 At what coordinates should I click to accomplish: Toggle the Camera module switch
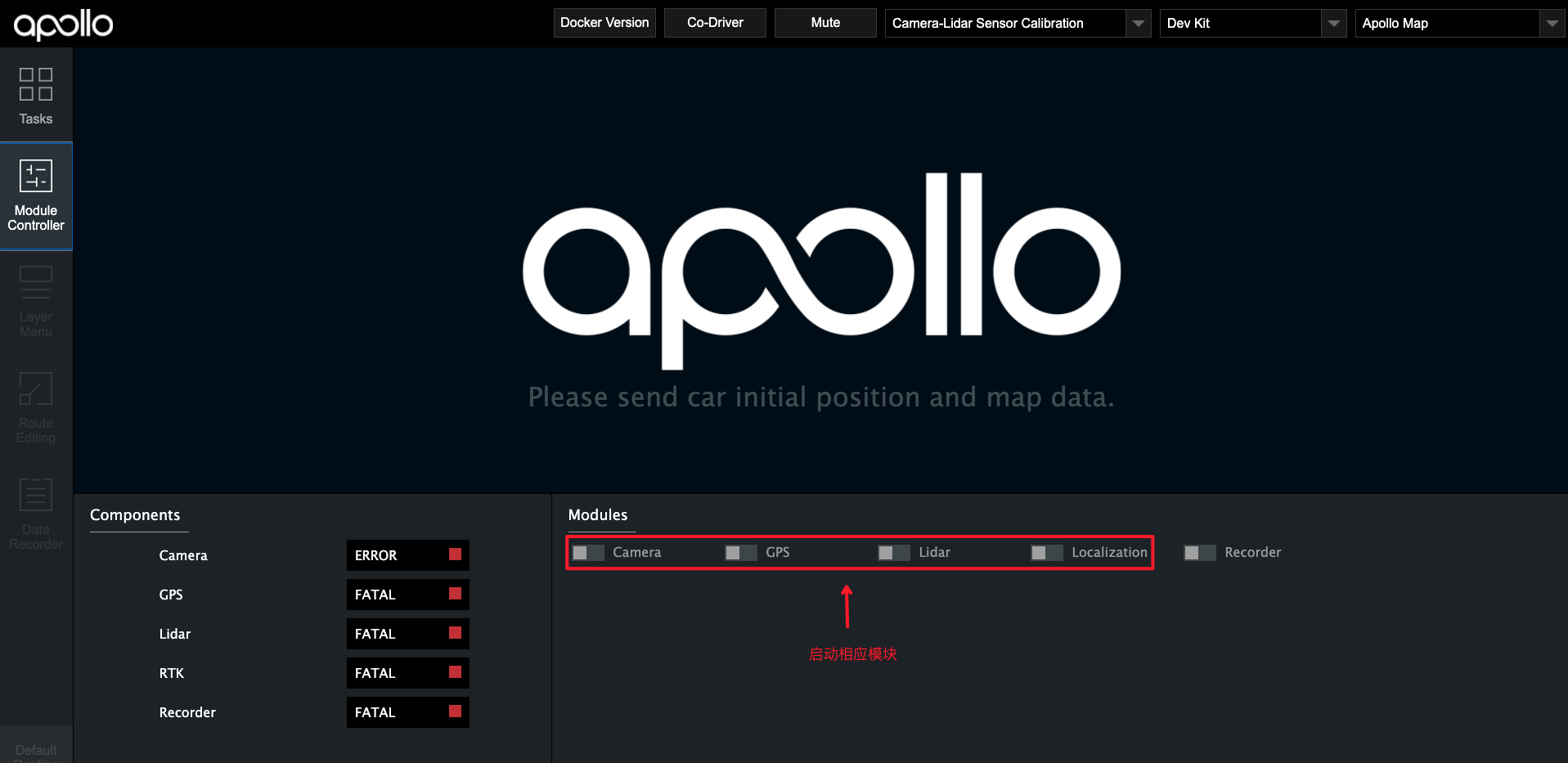click(588, 553)
